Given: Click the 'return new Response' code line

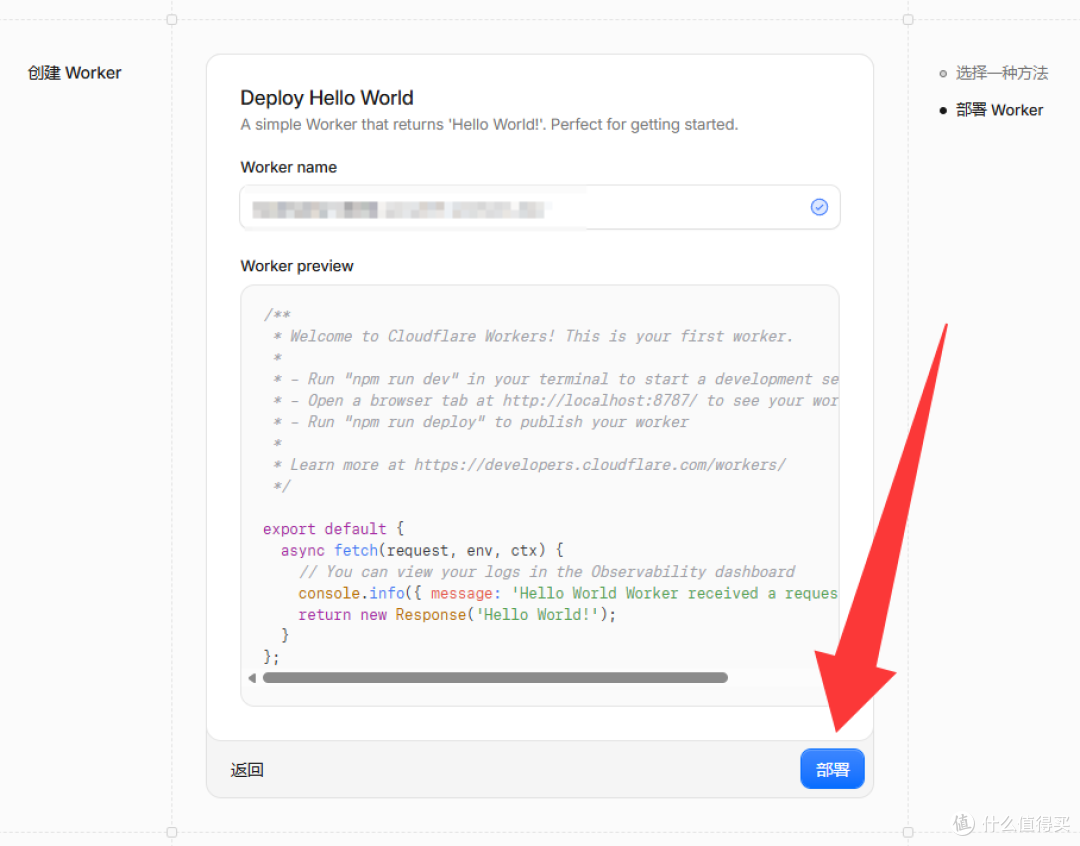Looking at the screenshot, I should [x=457, y=615].
